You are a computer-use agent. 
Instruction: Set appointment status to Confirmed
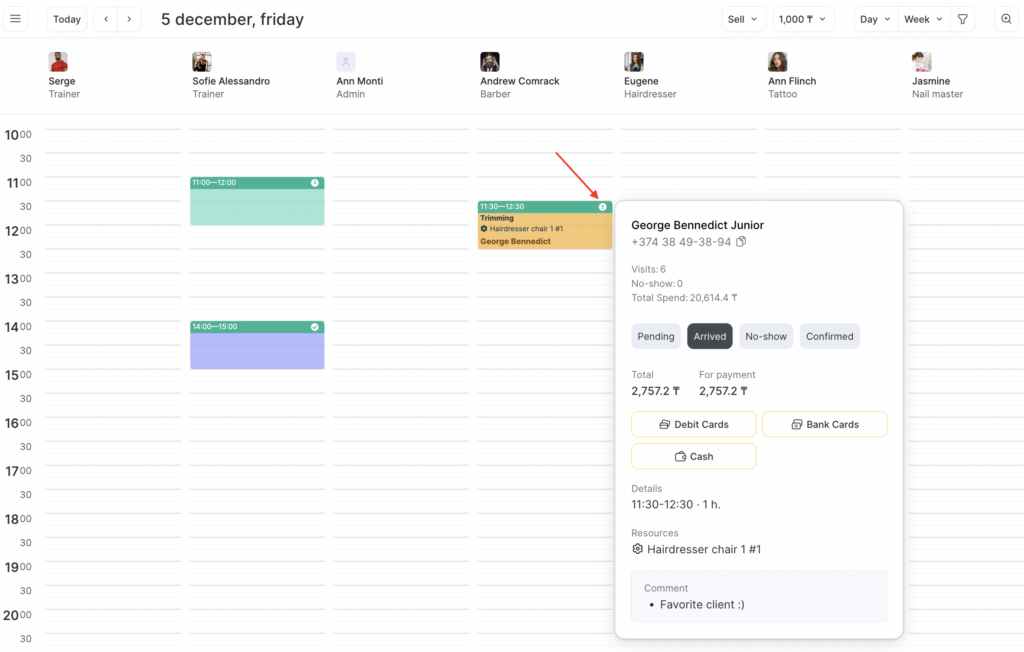click(829, 337)
